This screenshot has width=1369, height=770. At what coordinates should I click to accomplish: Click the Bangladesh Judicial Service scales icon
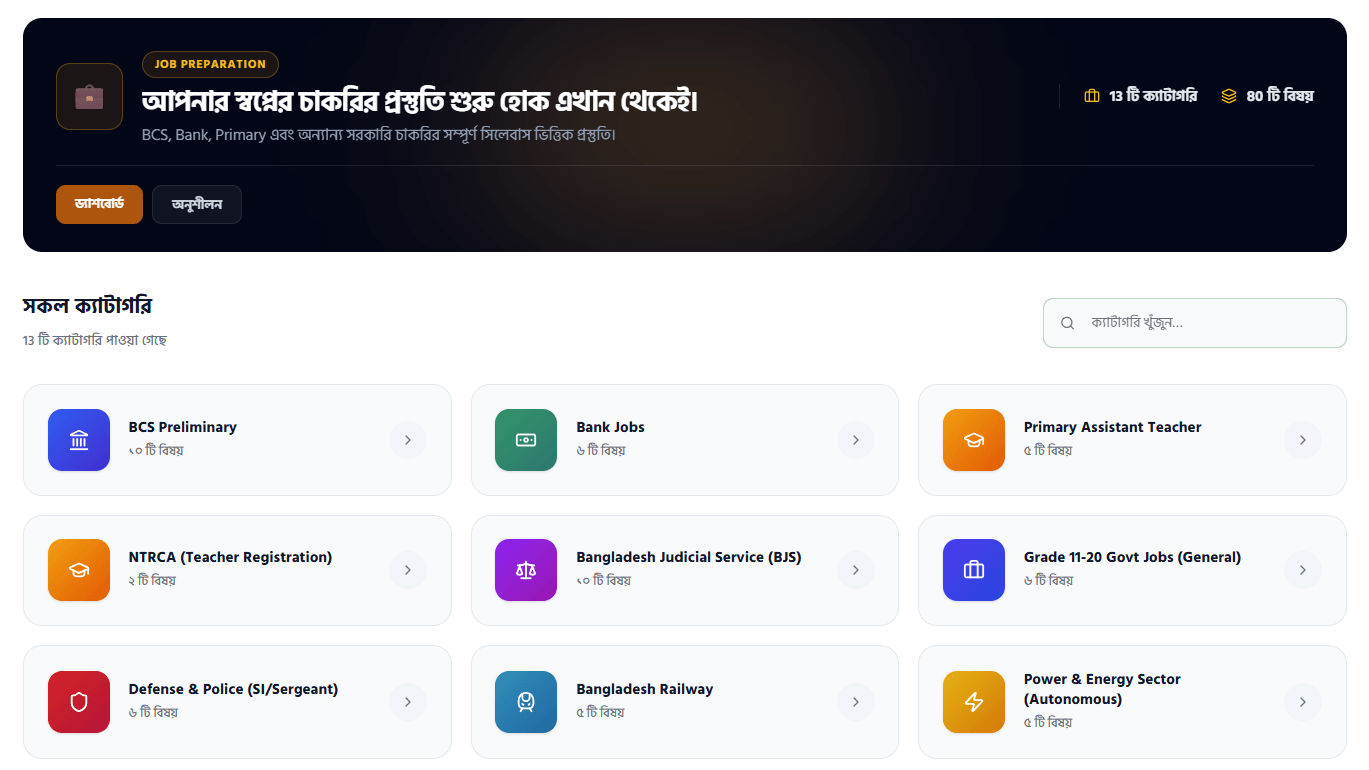point(526,570)
